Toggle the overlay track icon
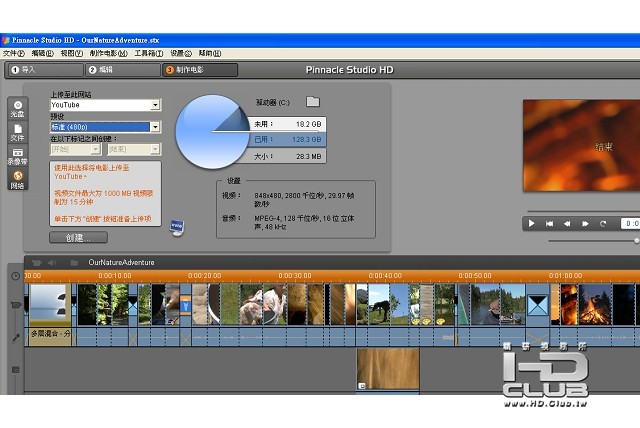The height and width of the screenshot is (428, 640). pos(16,370)
